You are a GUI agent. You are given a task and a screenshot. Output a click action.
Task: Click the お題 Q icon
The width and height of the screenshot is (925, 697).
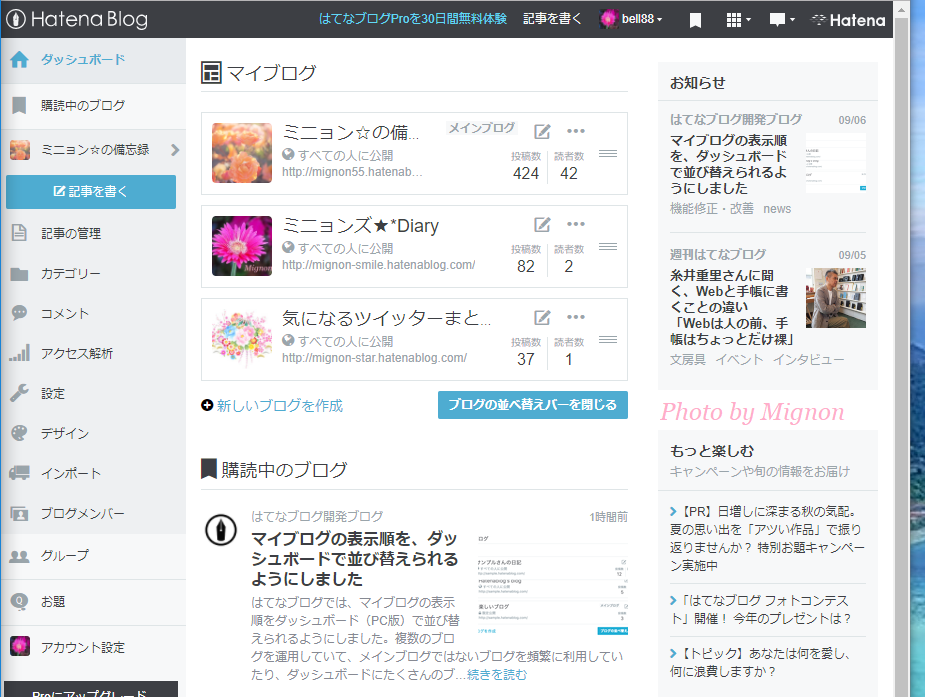[x=19, y=601]
